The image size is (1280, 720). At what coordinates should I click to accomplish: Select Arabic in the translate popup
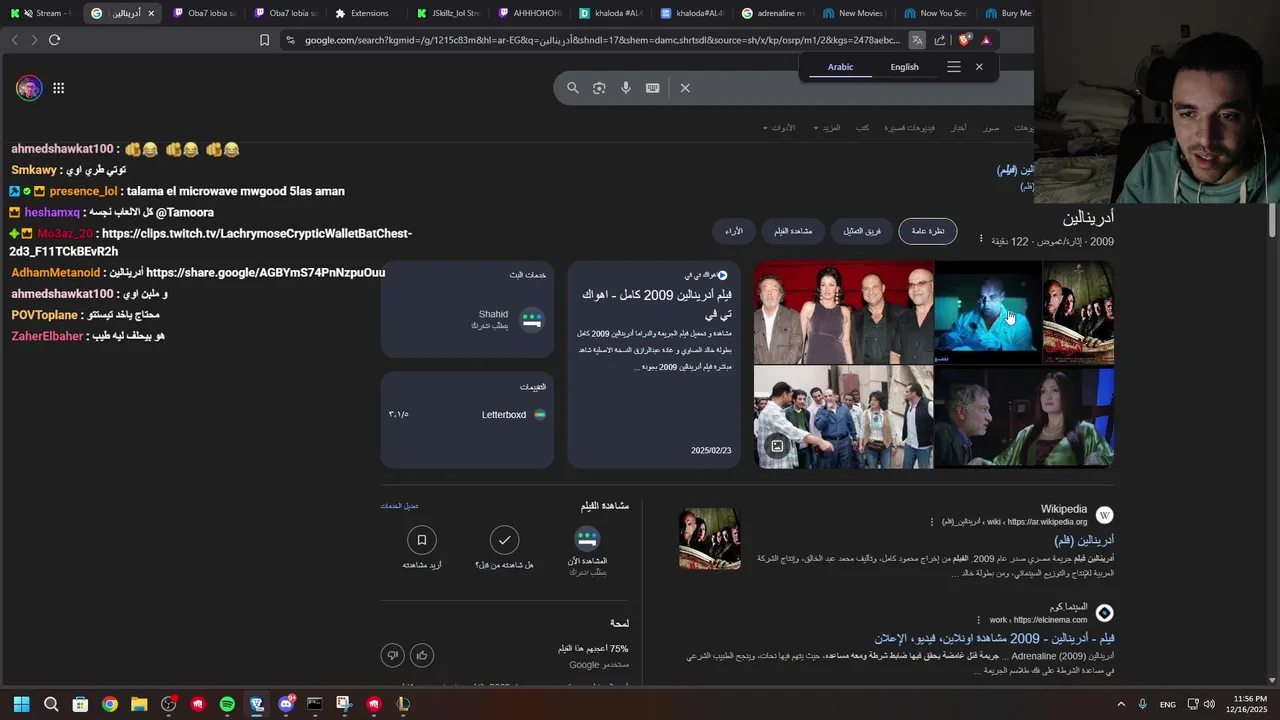tap(840, 67)
